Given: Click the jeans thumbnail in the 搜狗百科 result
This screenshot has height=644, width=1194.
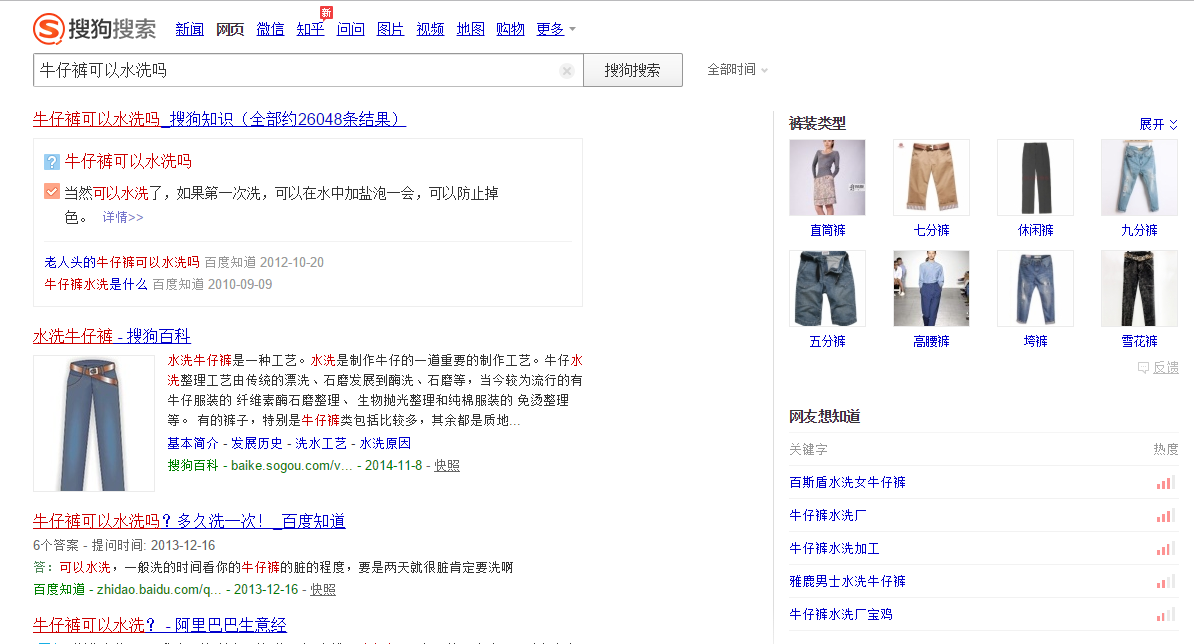Looking at the screenshot, I should (94, 423).
